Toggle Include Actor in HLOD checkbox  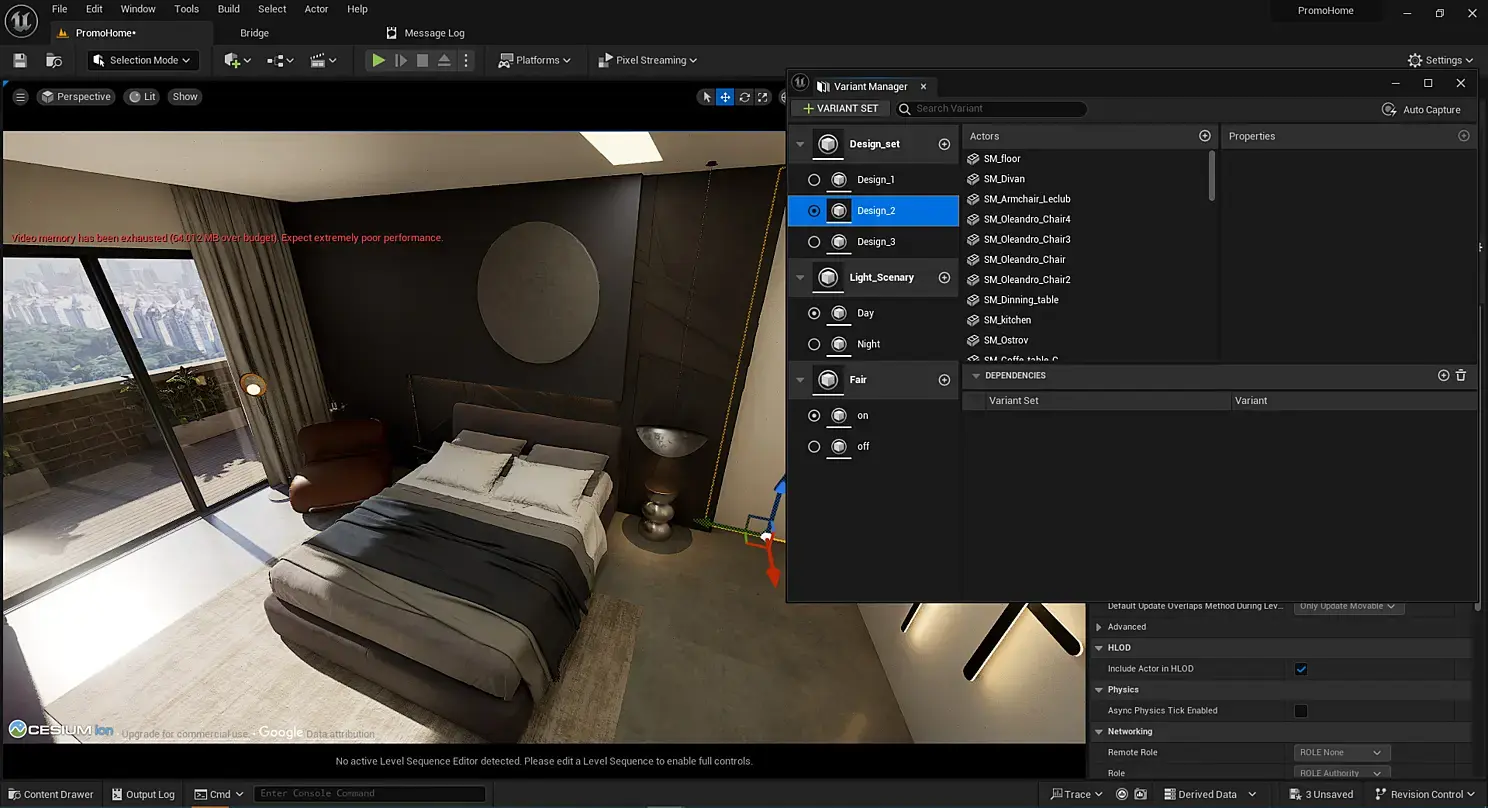tap(1301, 669)
